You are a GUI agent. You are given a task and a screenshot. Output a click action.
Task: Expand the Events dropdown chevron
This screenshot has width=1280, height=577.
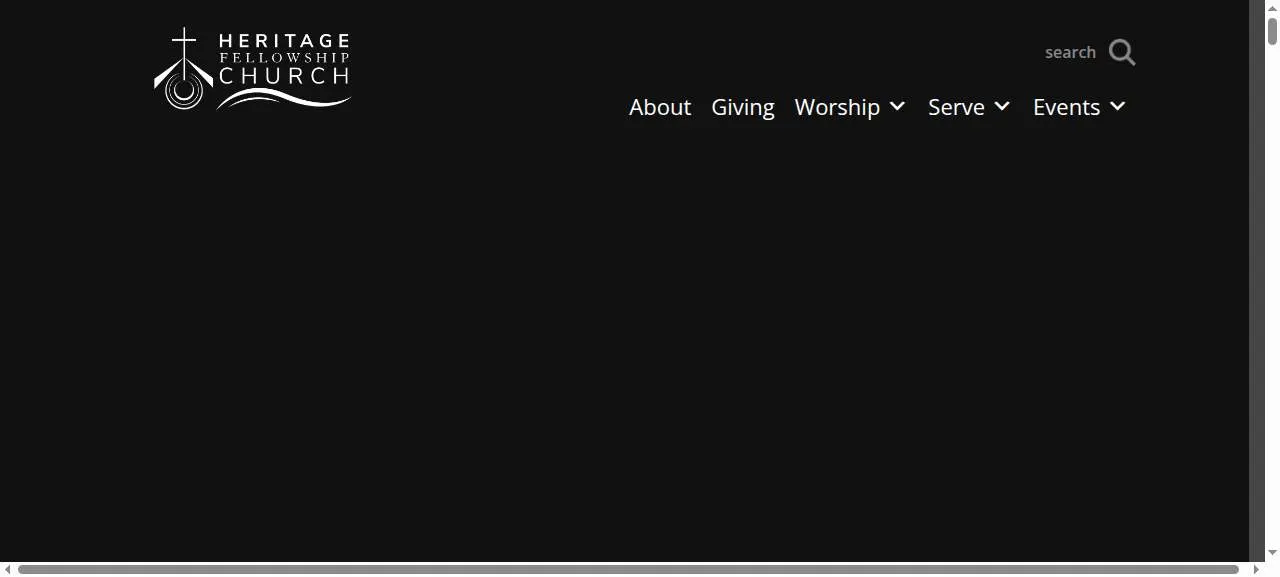point(1118,106)
